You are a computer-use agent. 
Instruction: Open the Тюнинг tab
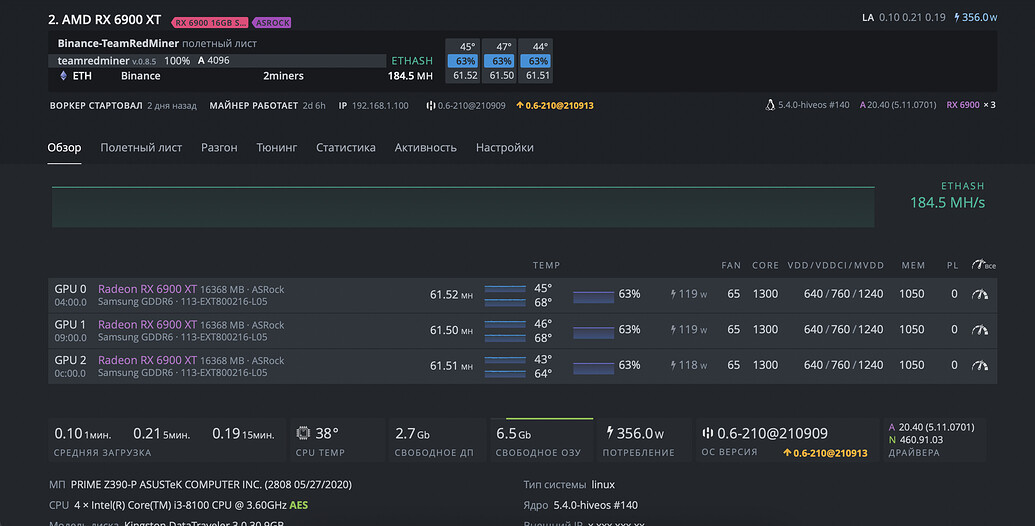(x=277, y=147)
